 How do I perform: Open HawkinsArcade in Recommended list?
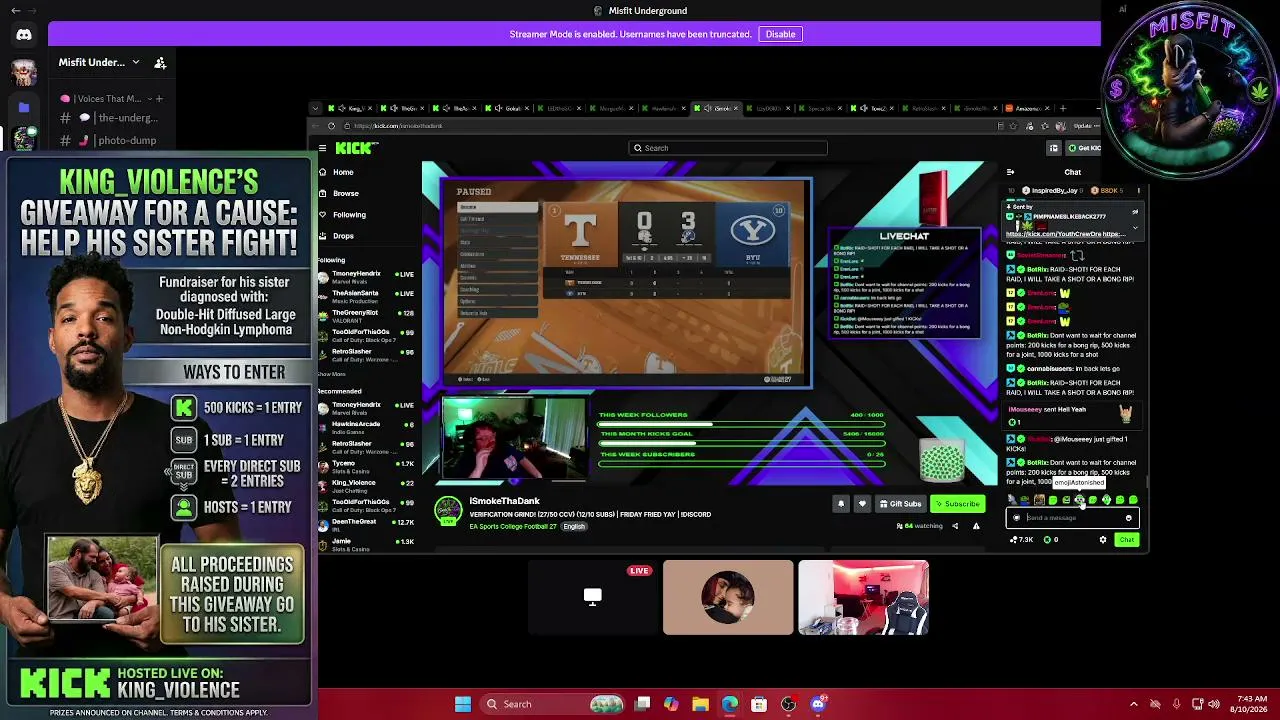[365, 427]
